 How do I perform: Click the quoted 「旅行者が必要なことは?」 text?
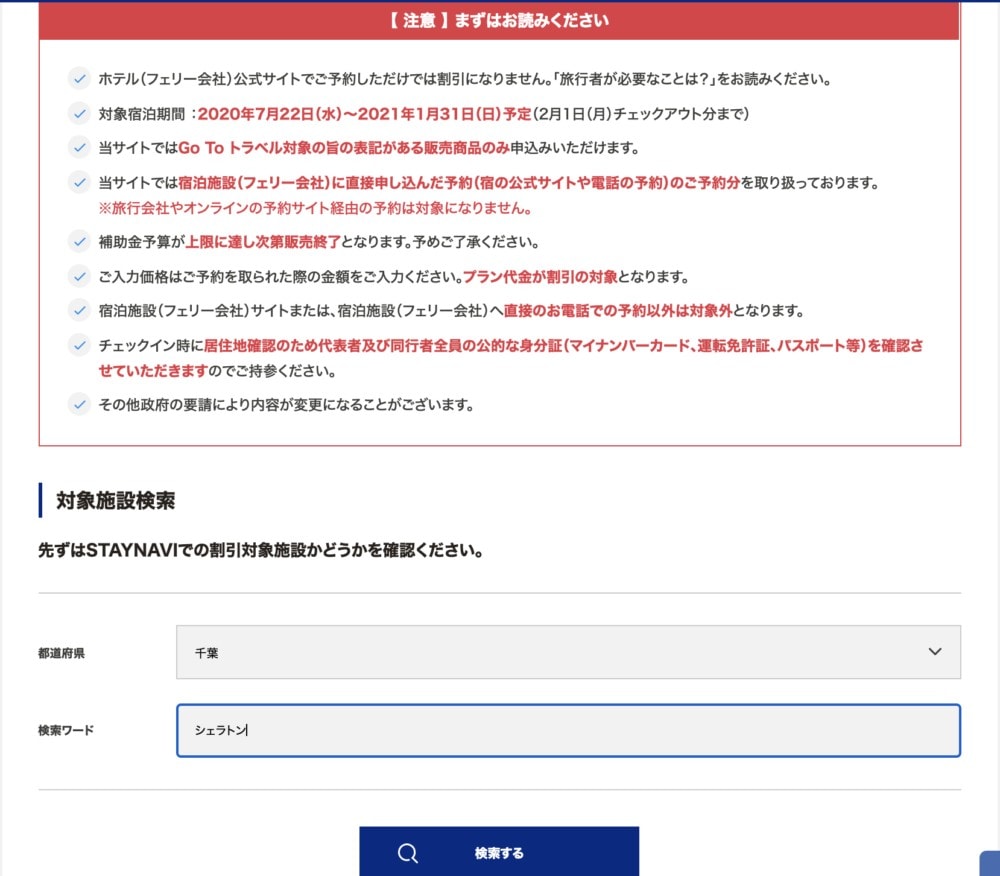click(633, 79)
